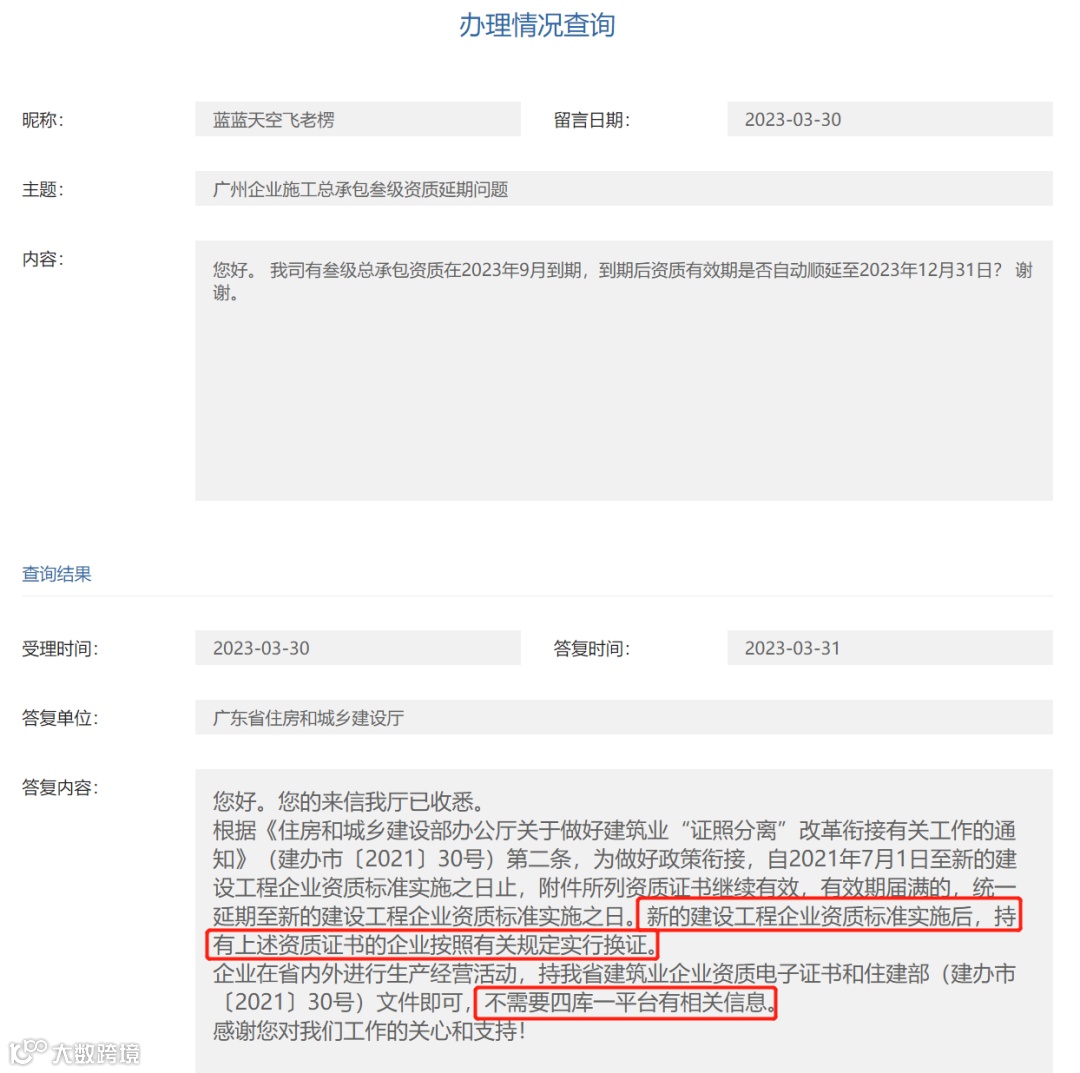Click the 主题 label
The image size is (1080, 1073).
(43, 189)
